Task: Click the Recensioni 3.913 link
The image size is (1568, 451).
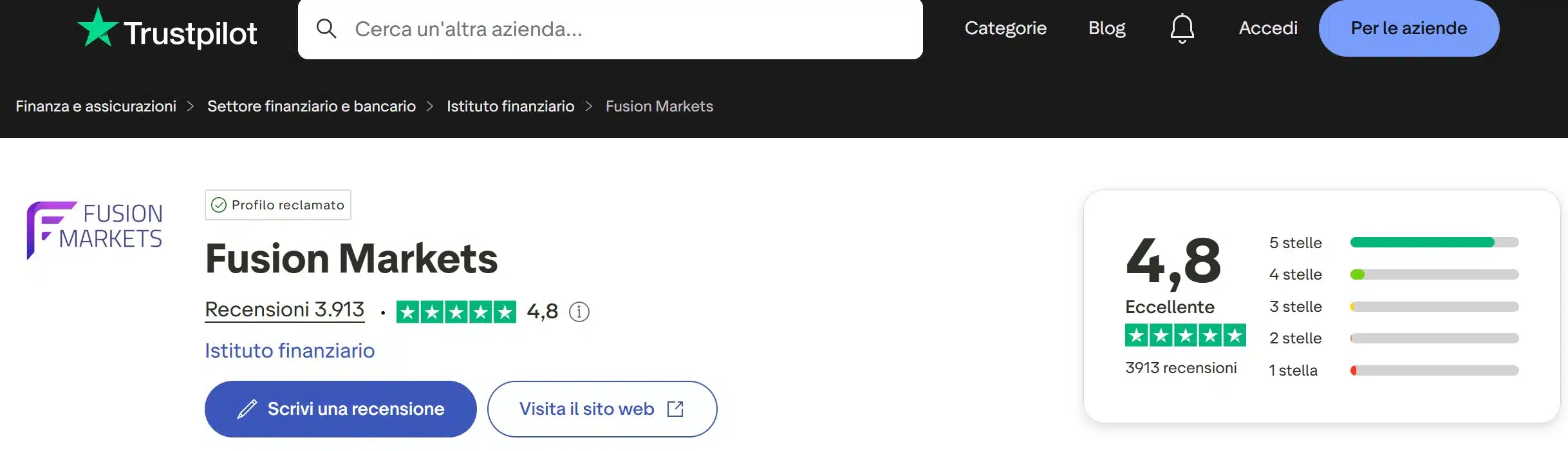Action: (x=285, y=309)
